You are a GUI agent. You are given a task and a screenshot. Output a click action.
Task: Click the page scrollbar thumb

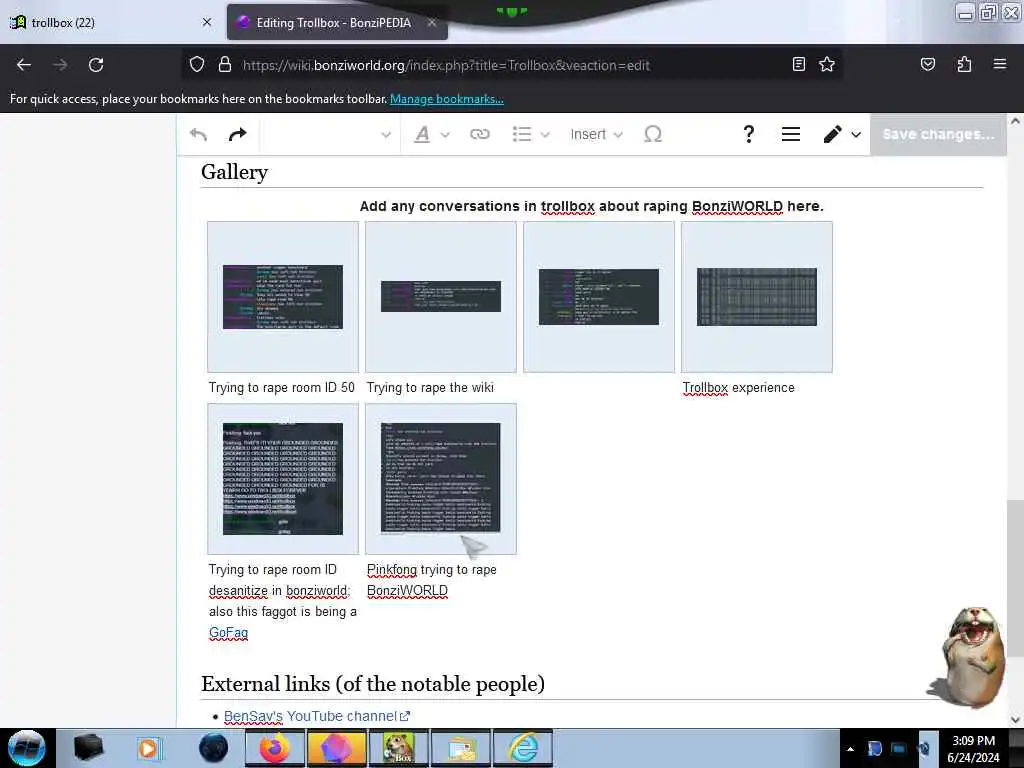tap(1015, 578)
